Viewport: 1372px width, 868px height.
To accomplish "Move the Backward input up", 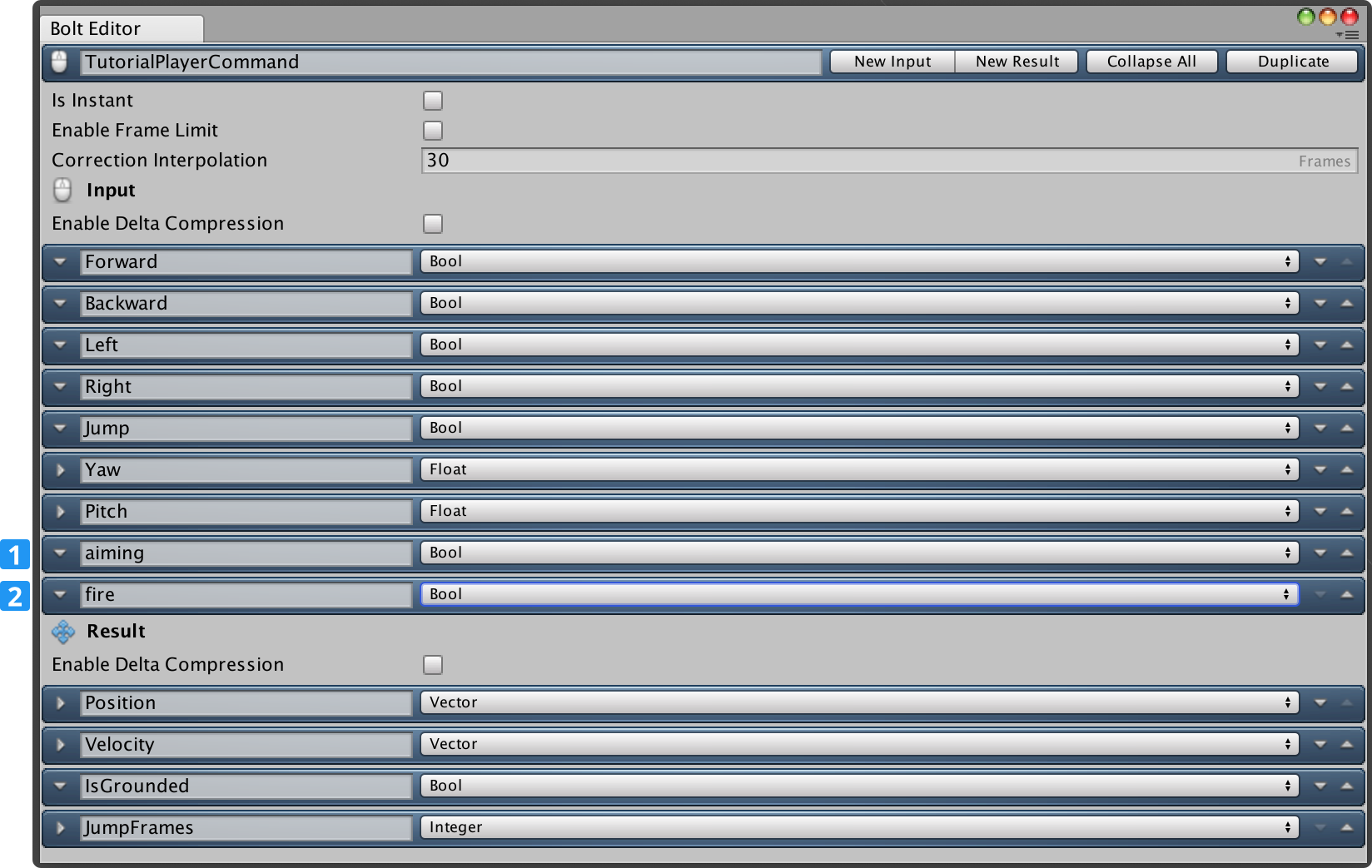I will coord(1347,303).
